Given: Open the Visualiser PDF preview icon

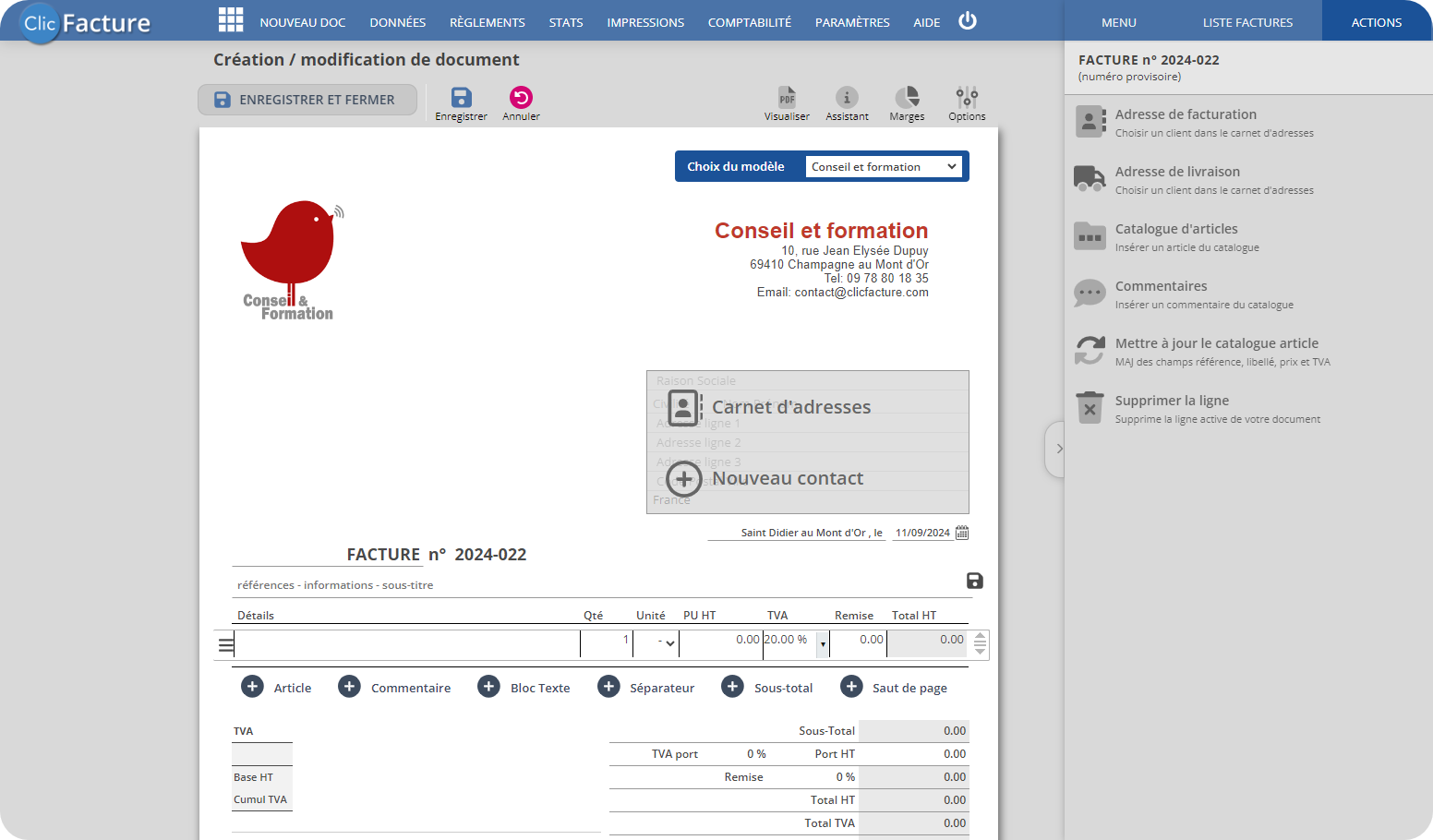Looking at the screenshot, I should (x=787, y=97).
